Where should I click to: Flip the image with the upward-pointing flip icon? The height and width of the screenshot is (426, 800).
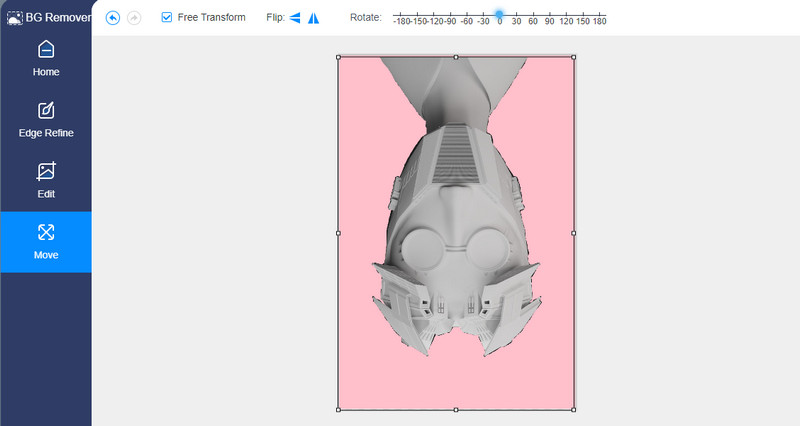tap(314, 18)
